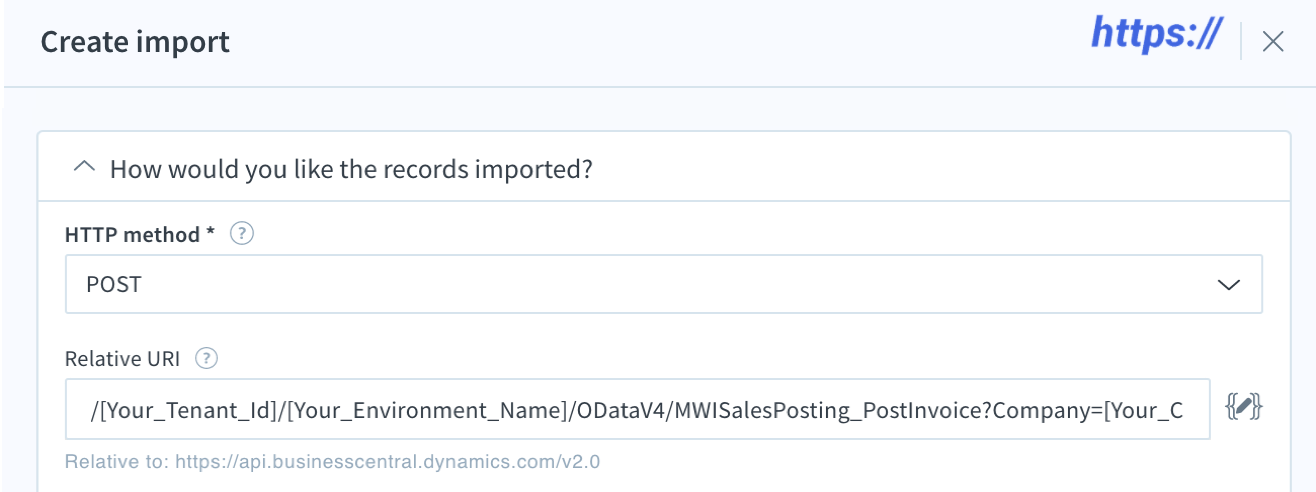Open help for HTTP method
The width and height of the screenshot is (1316, 492).
pyautogui.click(x=242, y=234)
